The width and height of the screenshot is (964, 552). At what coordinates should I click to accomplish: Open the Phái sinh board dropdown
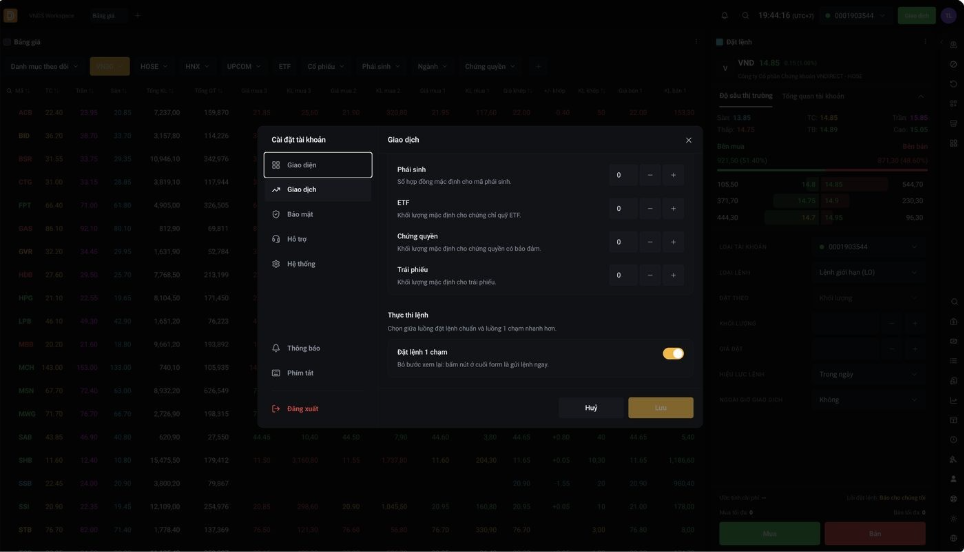pyautogui.click(x=381, y=66)
